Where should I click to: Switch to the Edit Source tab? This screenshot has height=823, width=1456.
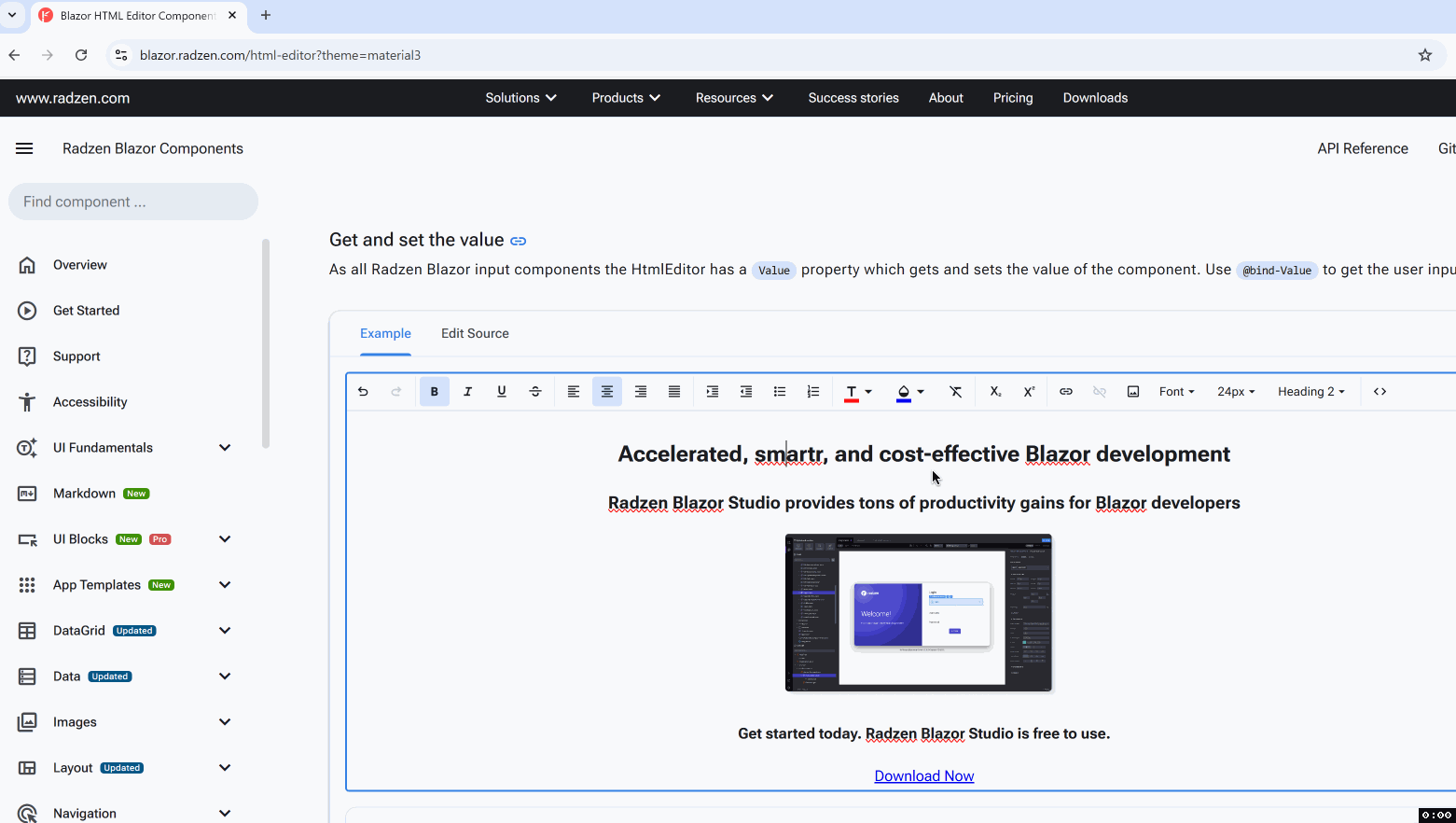tap(475, 333)
